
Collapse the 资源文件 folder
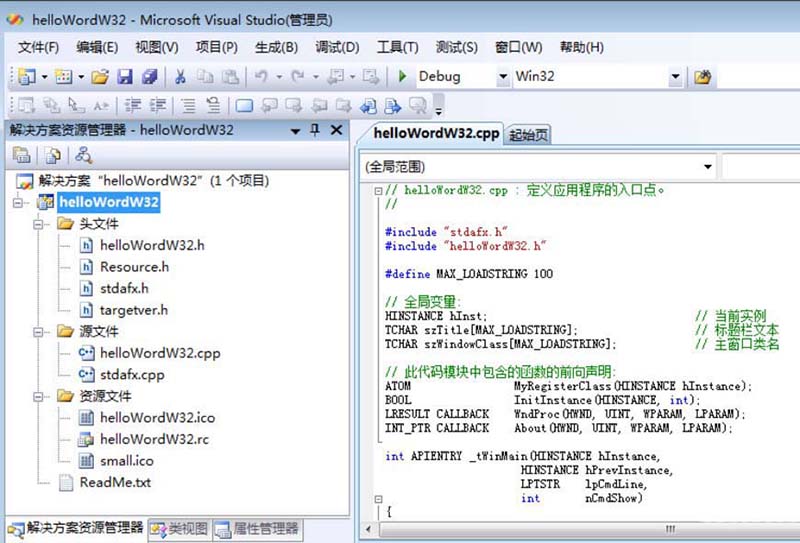click(x=38, y=397)
